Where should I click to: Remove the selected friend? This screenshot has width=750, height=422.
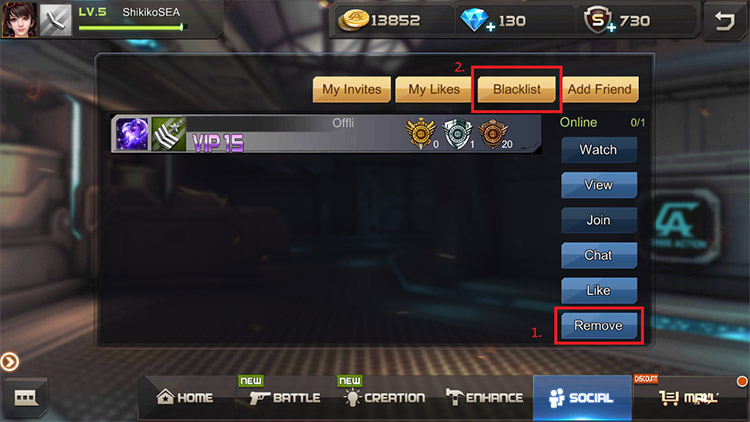tap(598, 326)
